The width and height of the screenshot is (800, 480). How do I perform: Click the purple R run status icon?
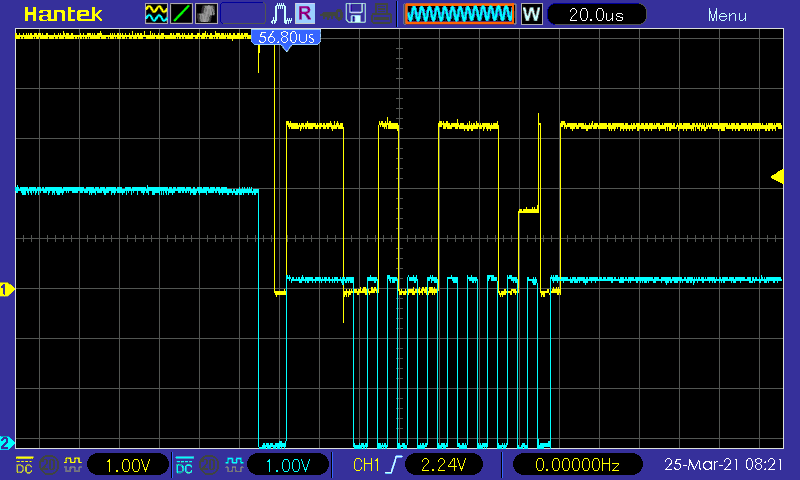[305, 13]
